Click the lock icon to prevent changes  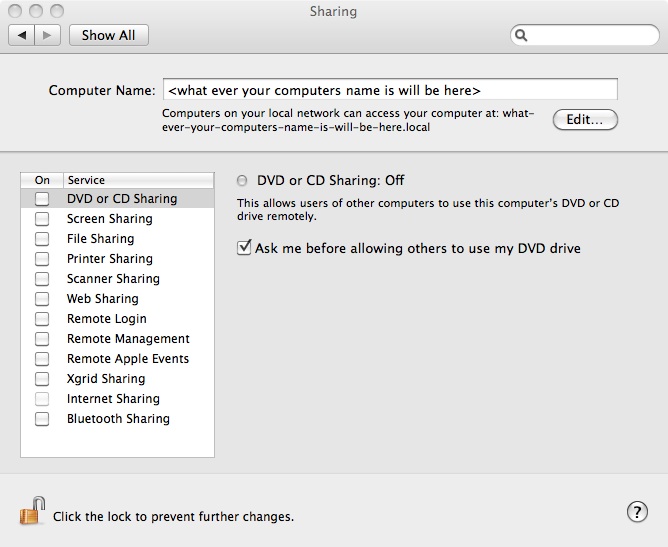click(x=33, y=512)
